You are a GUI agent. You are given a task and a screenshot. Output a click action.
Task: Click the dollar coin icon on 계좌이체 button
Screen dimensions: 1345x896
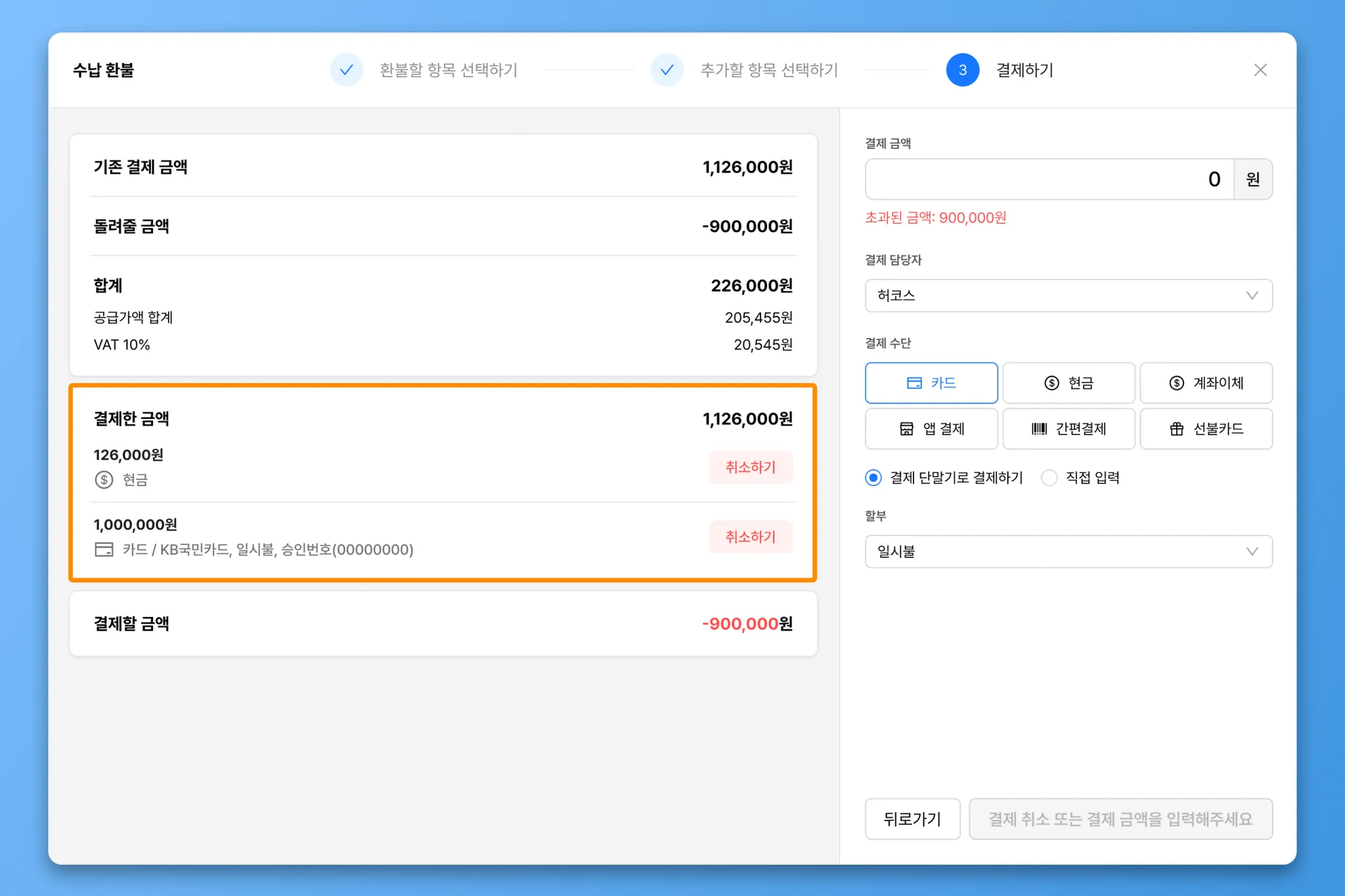[x=1176, y=383]
